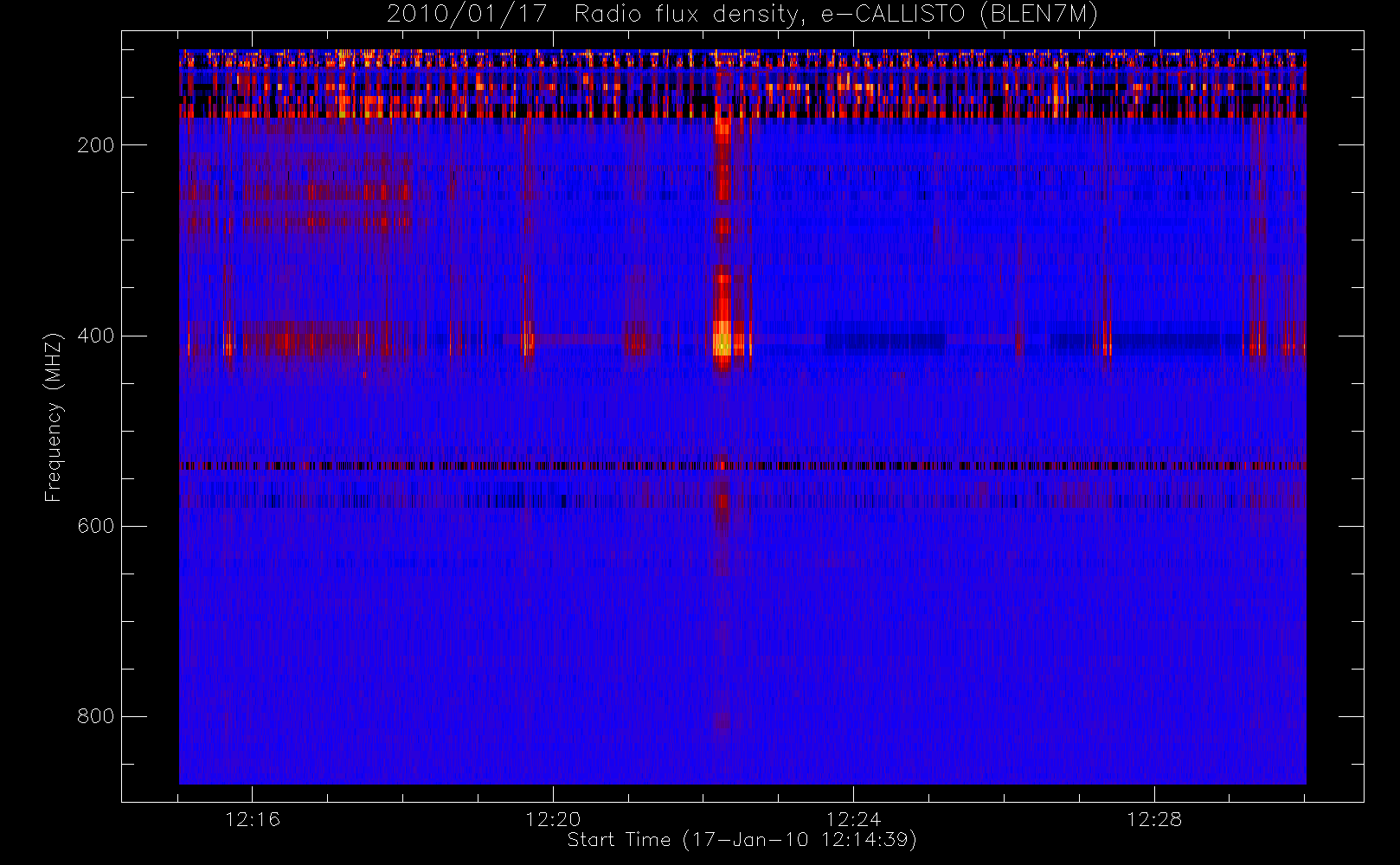Click the plot title '2010/01/17 Radio flux density'

(x=742, y=15)
